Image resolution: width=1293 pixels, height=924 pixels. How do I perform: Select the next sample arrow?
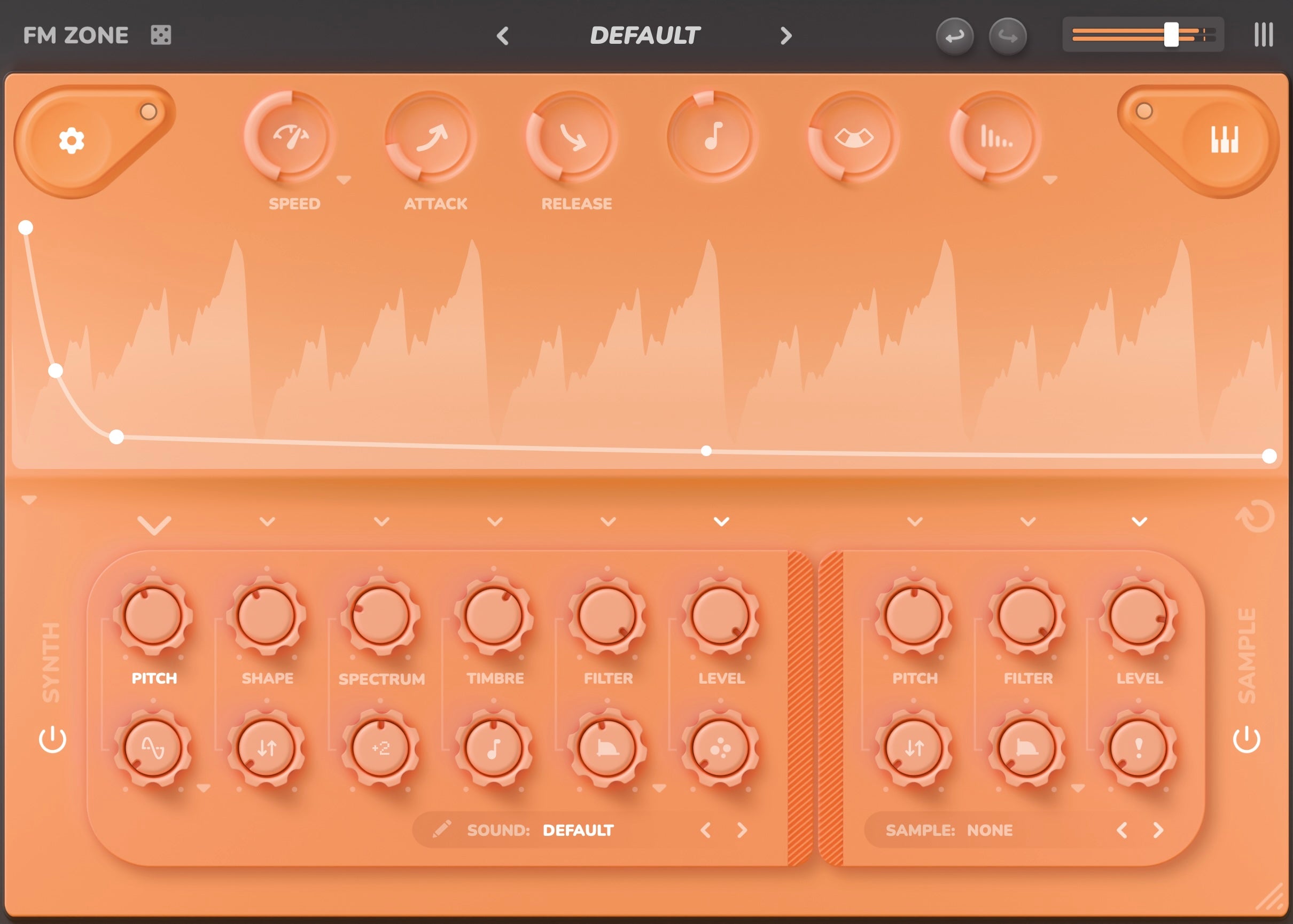click(1158, 830)
